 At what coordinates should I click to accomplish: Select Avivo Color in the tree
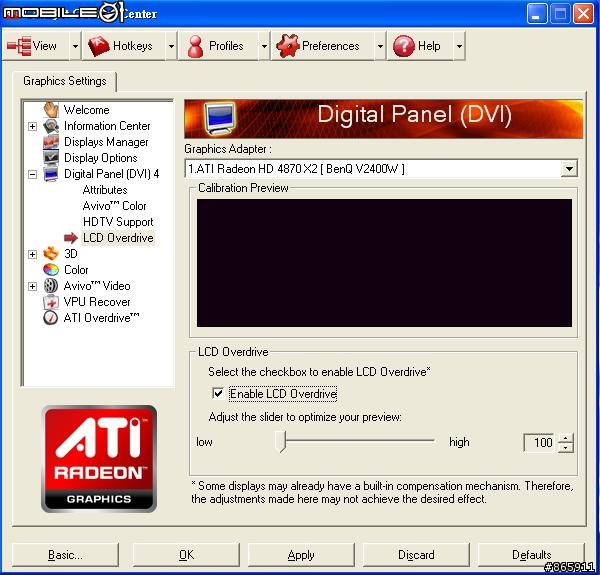[114, 206]
